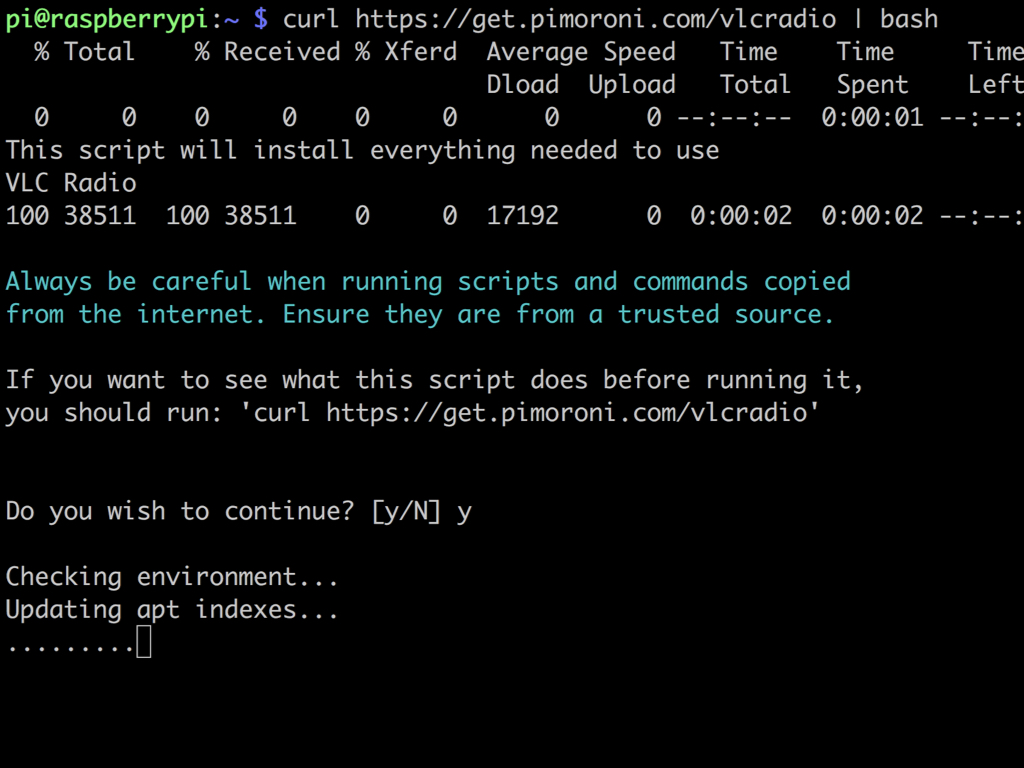The width and height of the screenshot is (1024, 768).
Task: Click the 'Average Speed' column header
Action: click(x=581, y=52)
